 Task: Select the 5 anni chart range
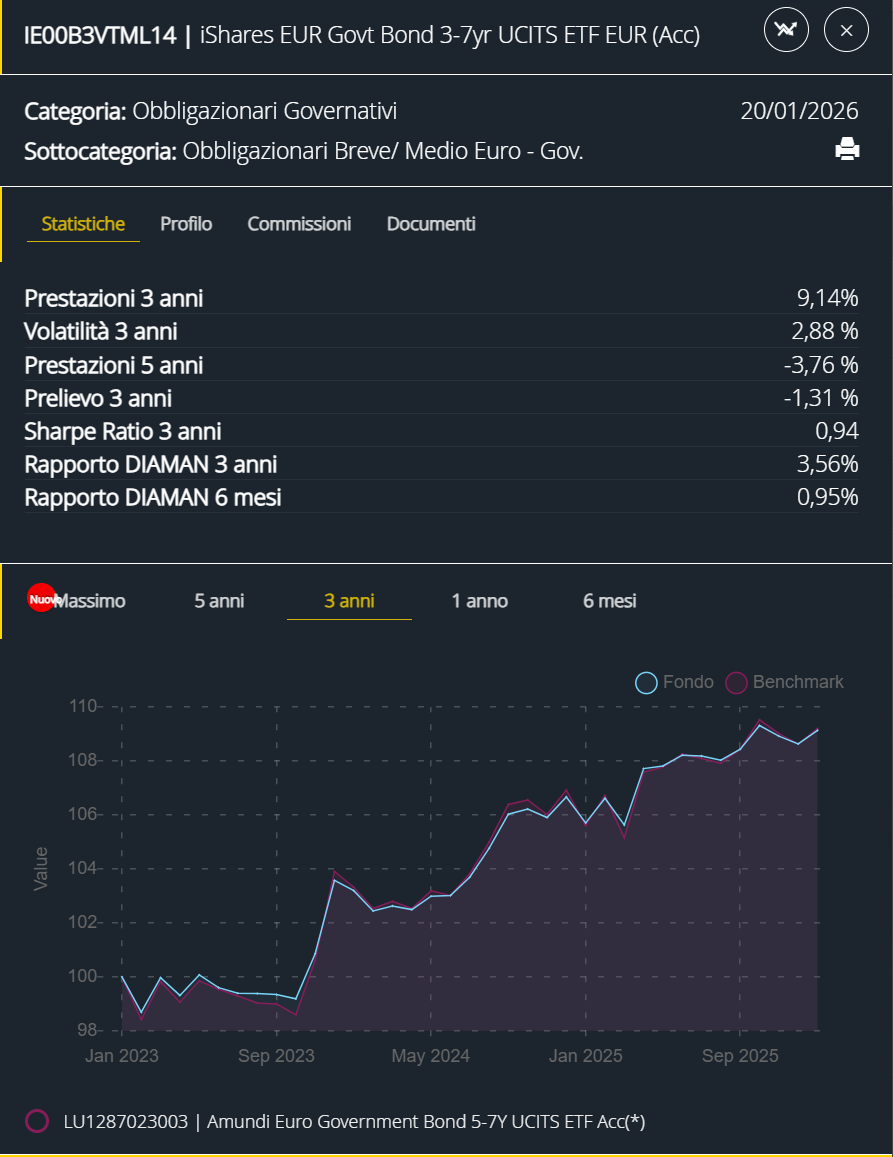coord(219,601)
